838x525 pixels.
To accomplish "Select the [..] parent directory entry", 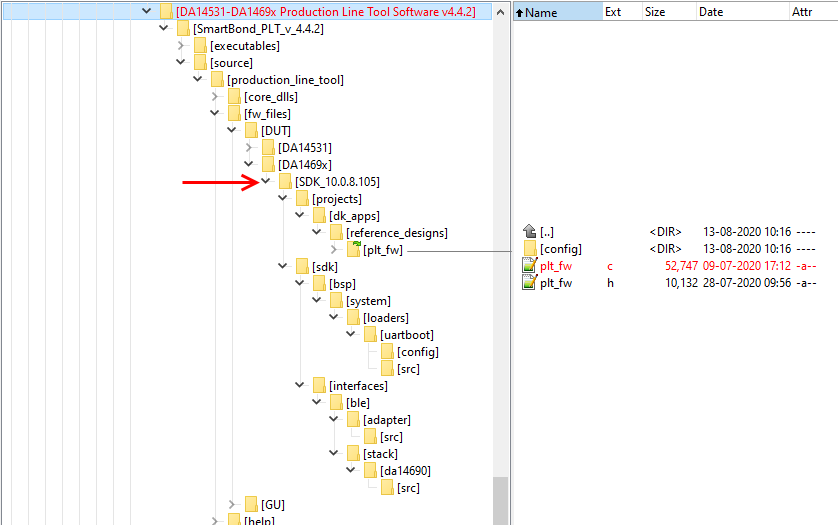I will tap(547, 232).
